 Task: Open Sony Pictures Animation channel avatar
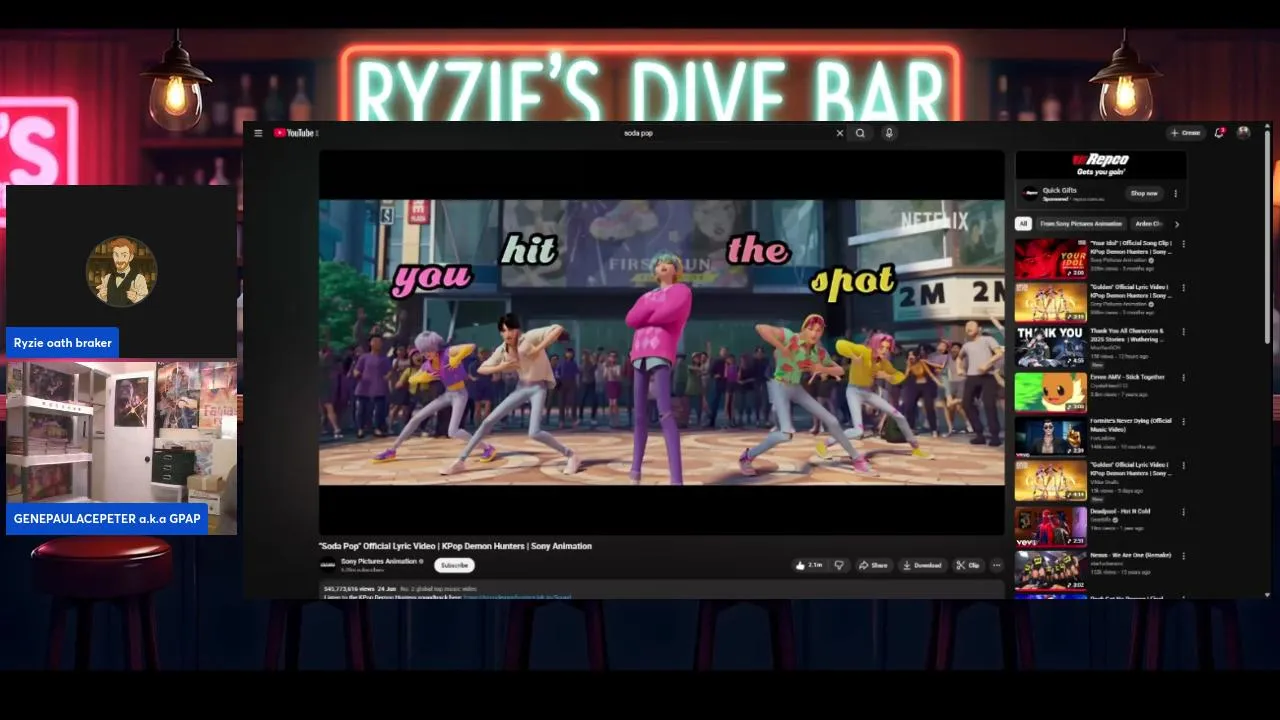(x=327, y=565)
